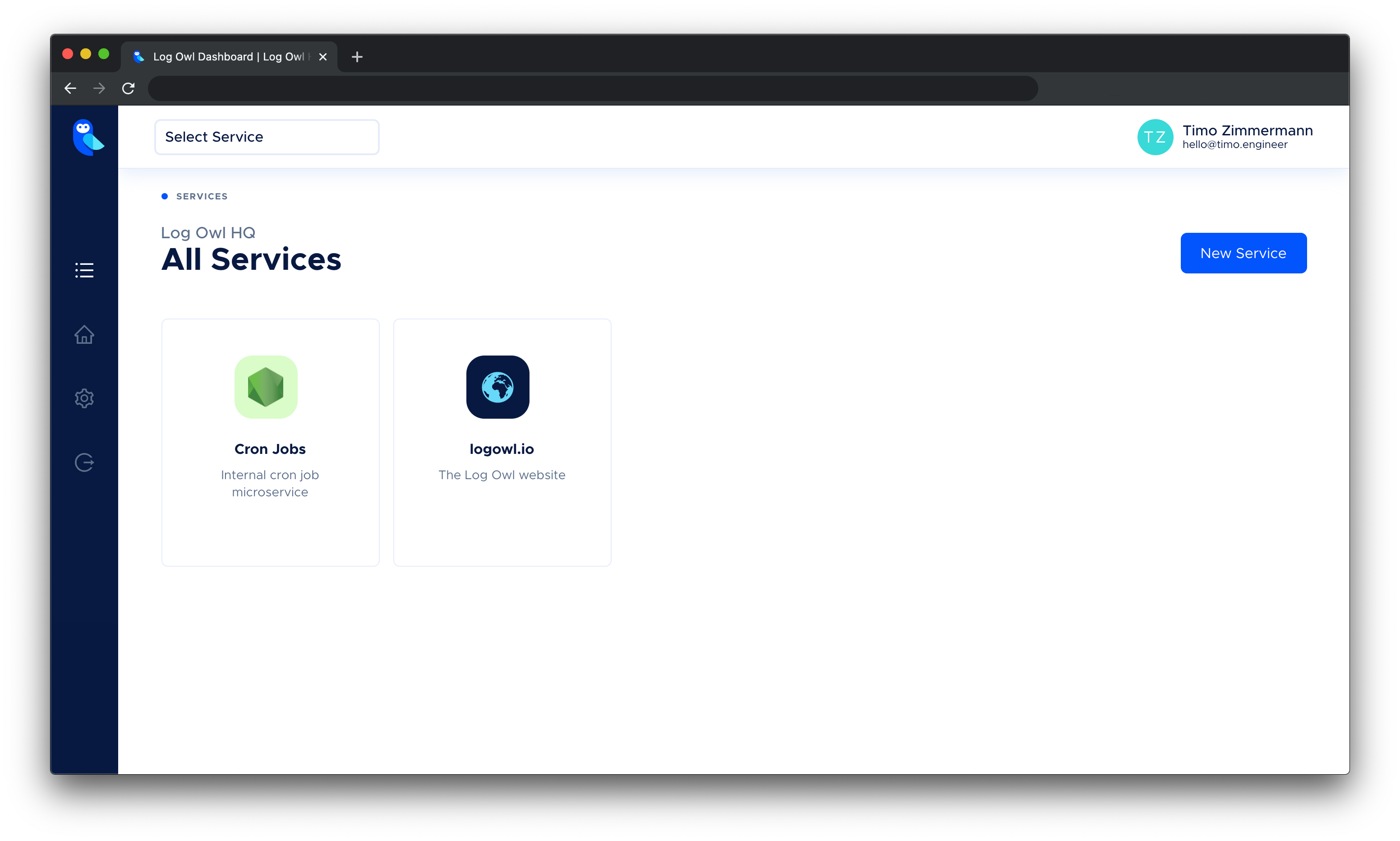1400x841 pixels.
Task: Click the New Service button
Action: pos(1243,253)
